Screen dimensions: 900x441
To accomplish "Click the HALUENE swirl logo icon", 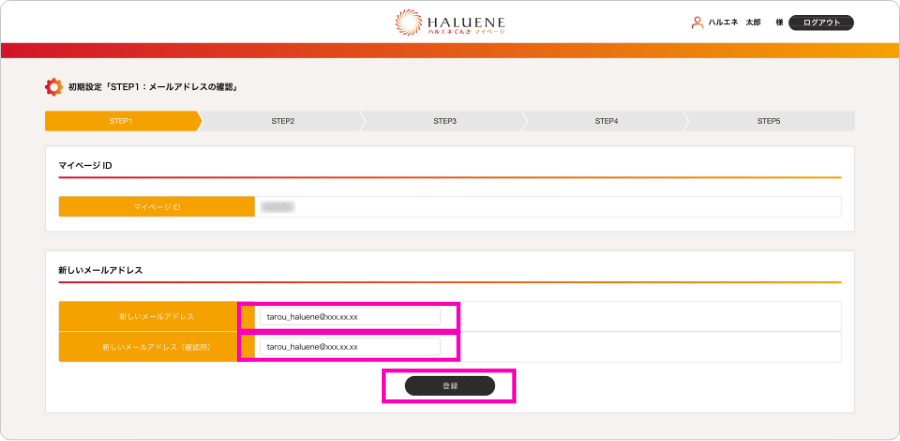I will click(410, 22).
